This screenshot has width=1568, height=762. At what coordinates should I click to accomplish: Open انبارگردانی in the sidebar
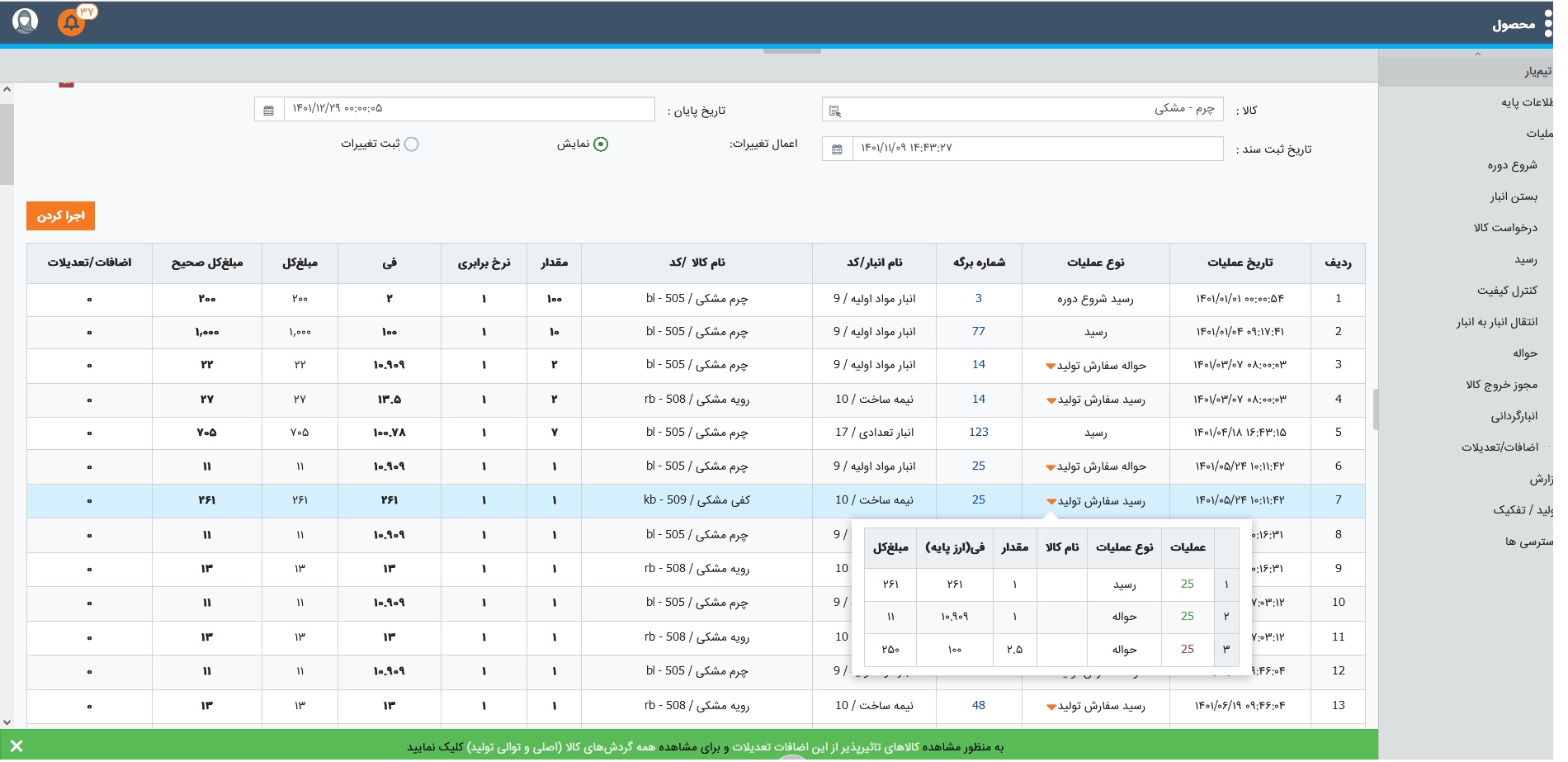pos(1514,417)
